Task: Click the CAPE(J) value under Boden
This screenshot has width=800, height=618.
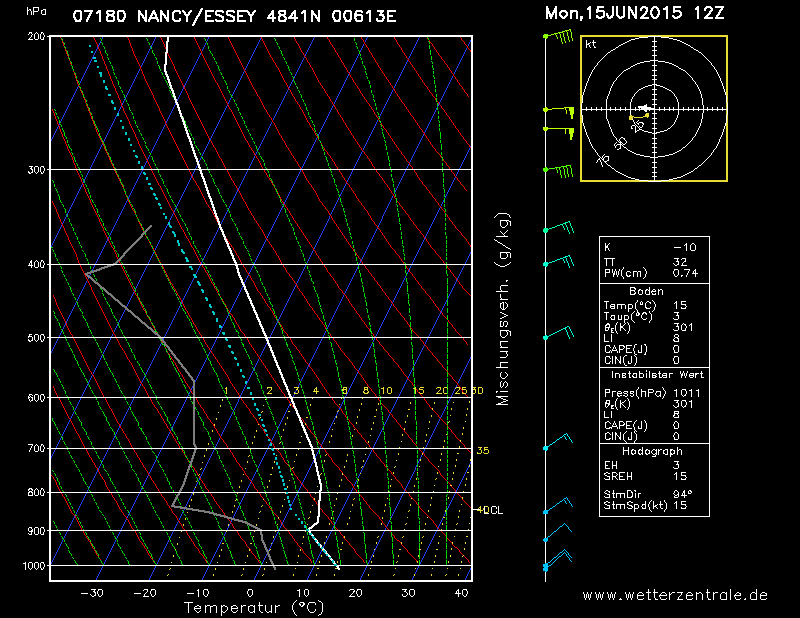Action: (x=676, y=349)
